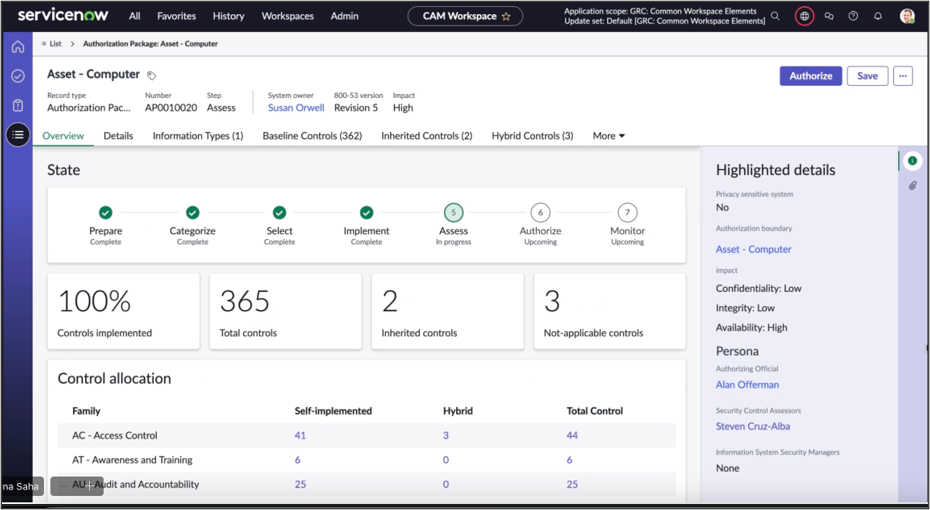Screen dimensions: 930x510
Task: Click the search magnifier in the top bar
Action: 775,16
